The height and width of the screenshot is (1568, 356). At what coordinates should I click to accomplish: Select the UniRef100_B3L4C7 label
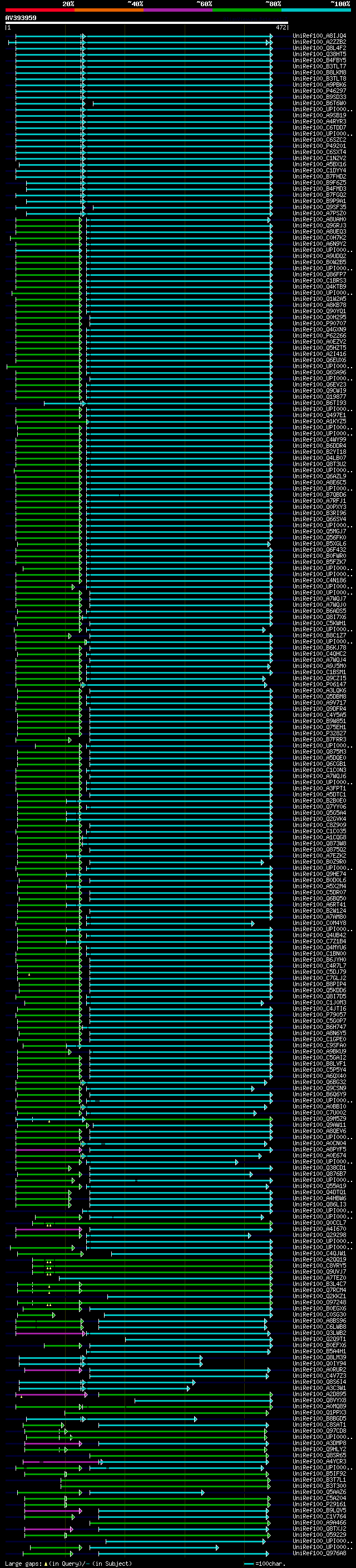click(319, 1284)
